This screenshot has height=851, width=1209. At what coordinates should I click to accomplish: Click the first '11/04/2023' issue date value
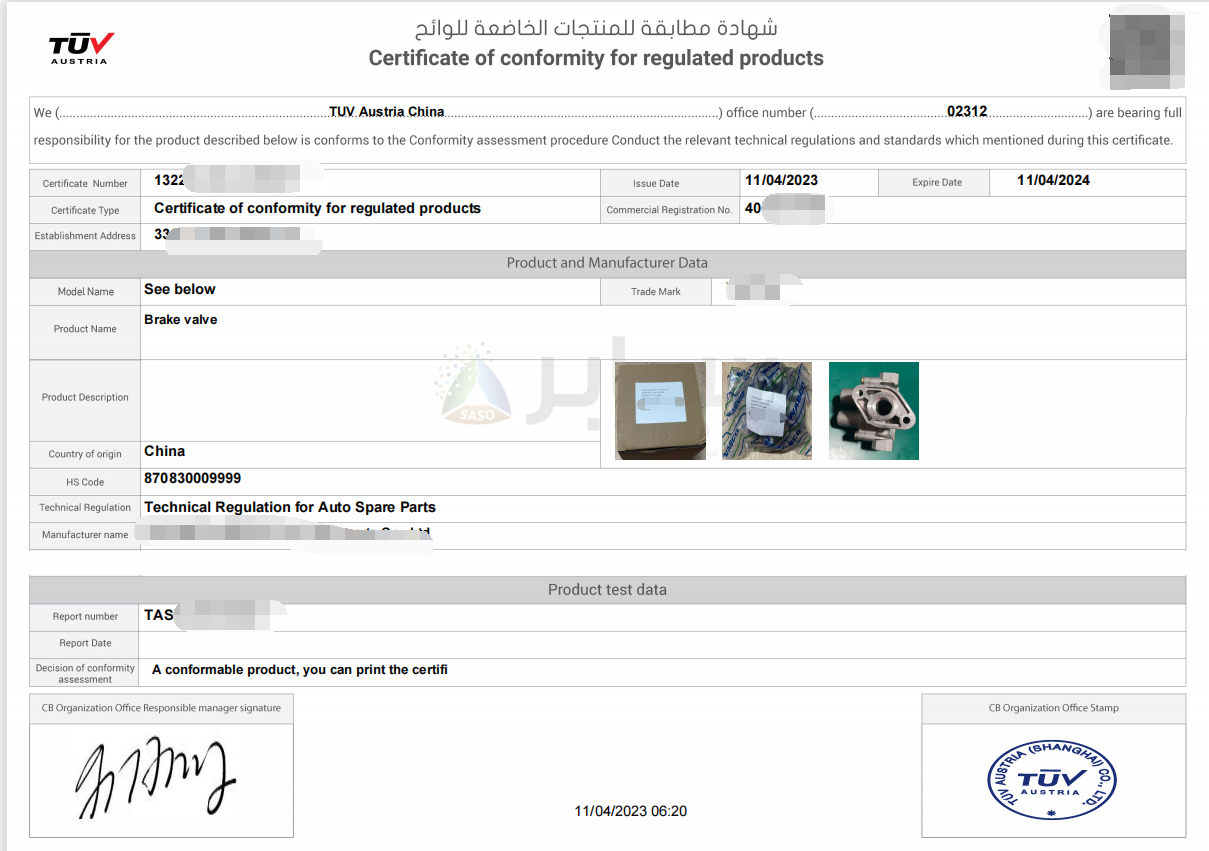781,180
